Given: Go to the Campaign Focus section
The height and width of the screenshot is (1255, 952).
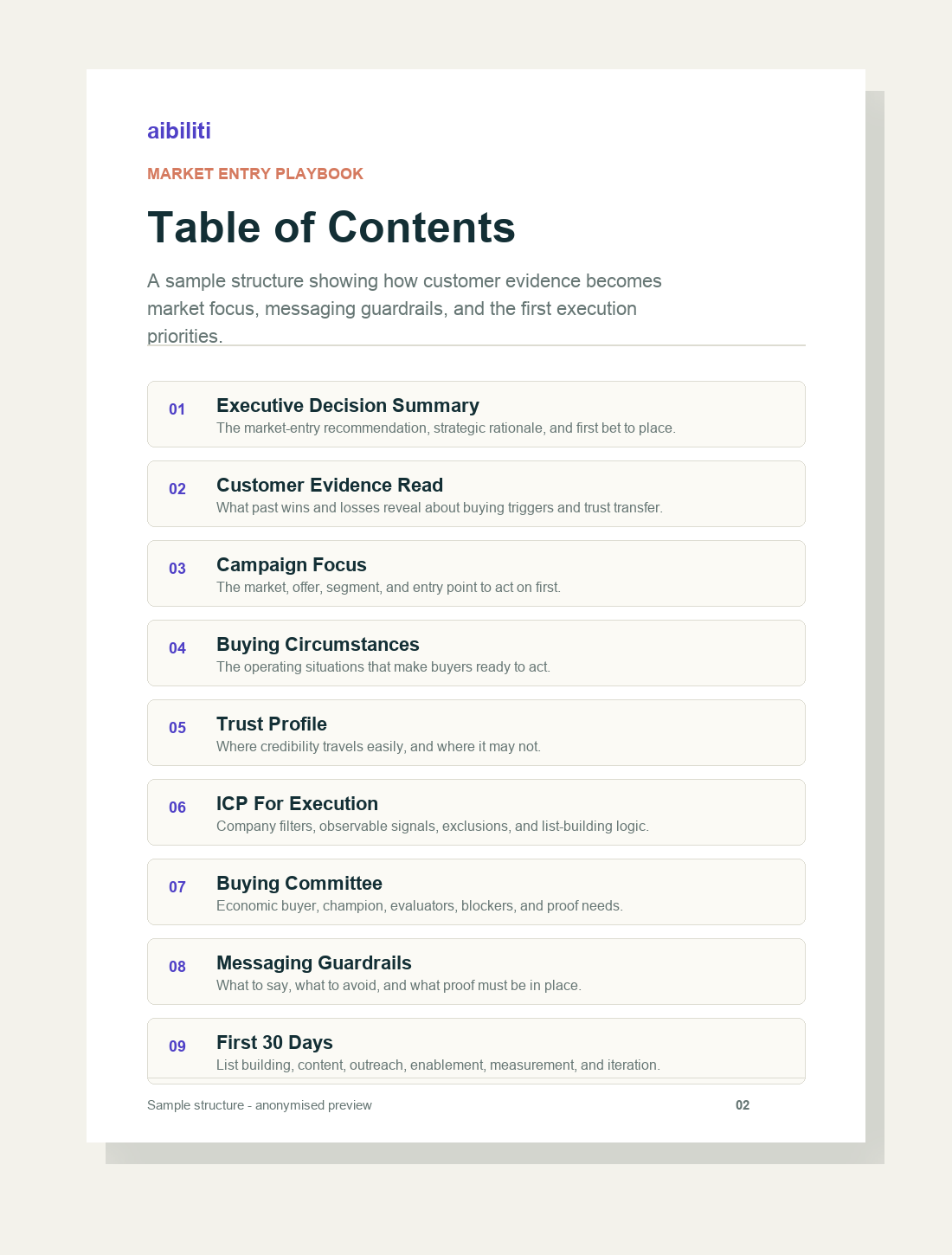Looking at the screenshot, I should point(476,574).
